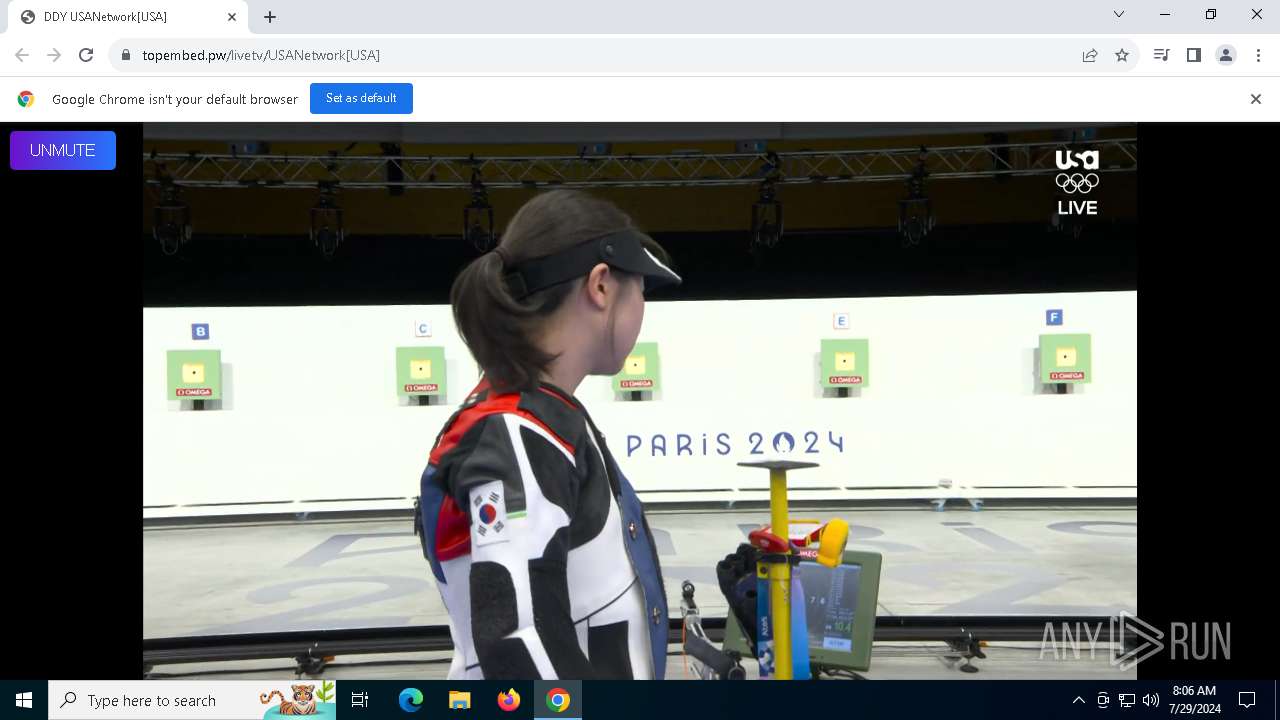The height and width of the screenshot is (720, 1280).
Task: Open a new browser tab
Action: click(x=270, y=17)
